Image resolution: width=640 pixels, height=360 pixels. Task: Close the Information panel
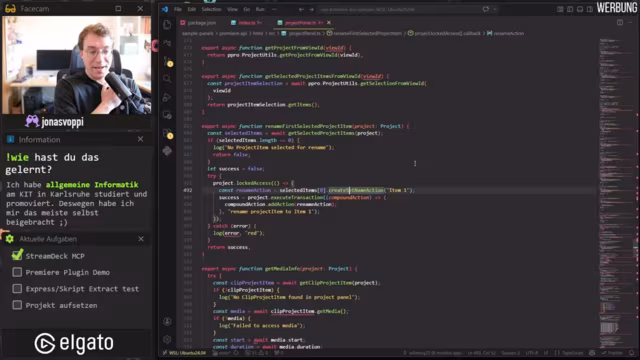point(140,139)
